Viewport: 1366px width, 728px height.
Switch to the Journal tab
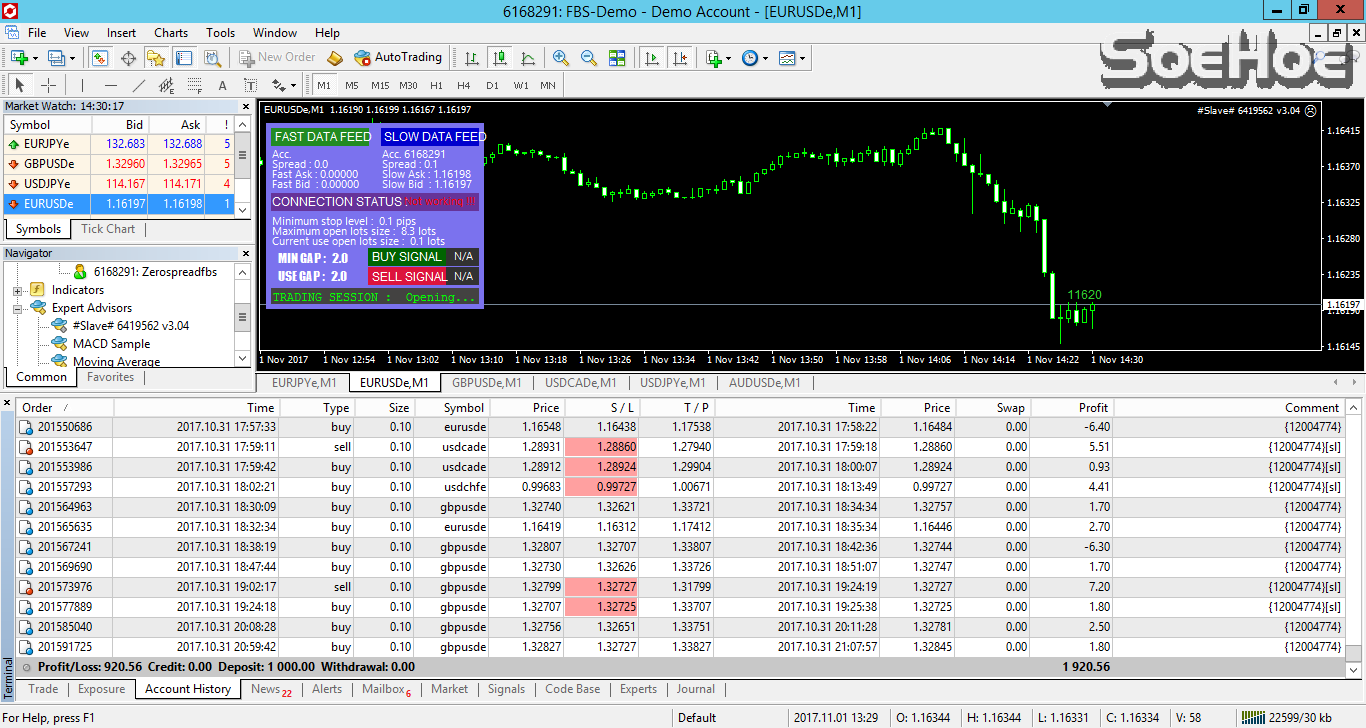pyautogui.click(x=695, y=689)
